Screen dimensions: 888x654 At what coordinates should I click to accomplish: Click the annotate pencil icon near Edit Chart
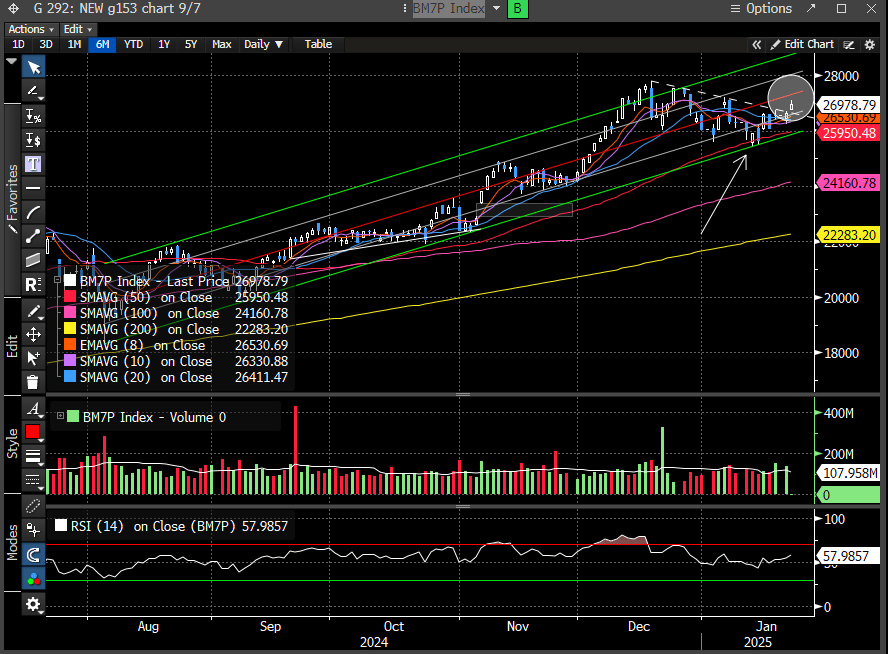(848, 45)
